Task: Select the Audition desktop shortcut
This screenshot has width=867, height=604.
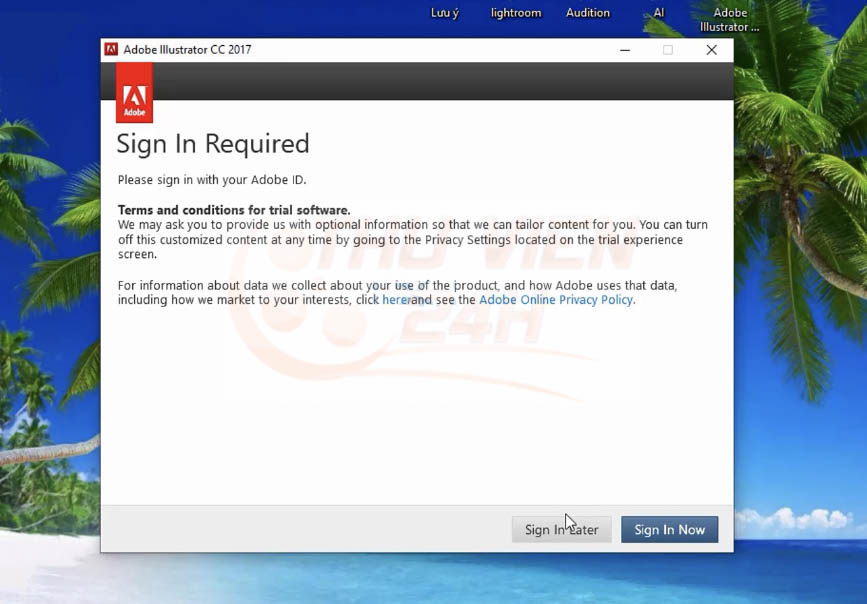Action: 588,13
